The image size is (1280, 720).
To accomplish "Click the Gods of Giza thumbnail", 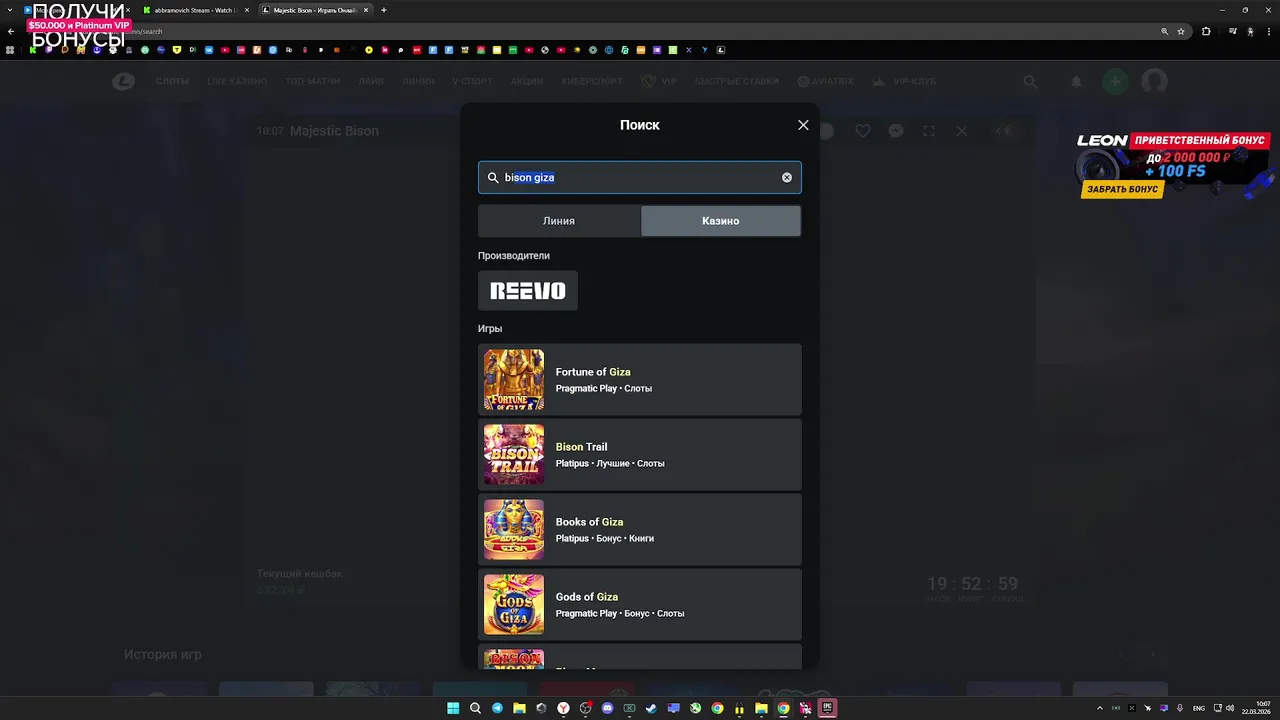I will pos(514,605).
